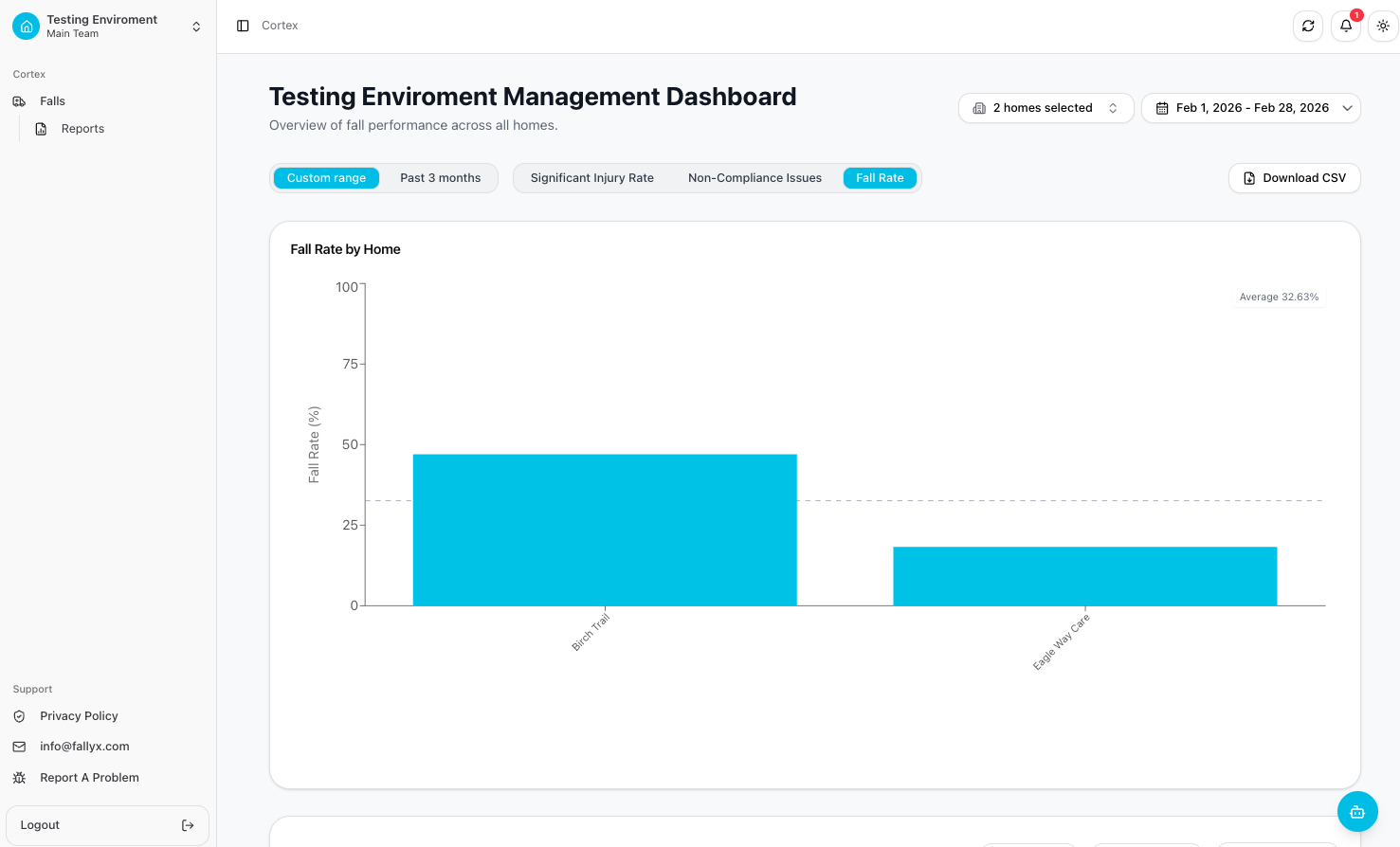Click the Report A Problem bug icon
Viewport: 1400px width, 847px height.
point(19,778)
